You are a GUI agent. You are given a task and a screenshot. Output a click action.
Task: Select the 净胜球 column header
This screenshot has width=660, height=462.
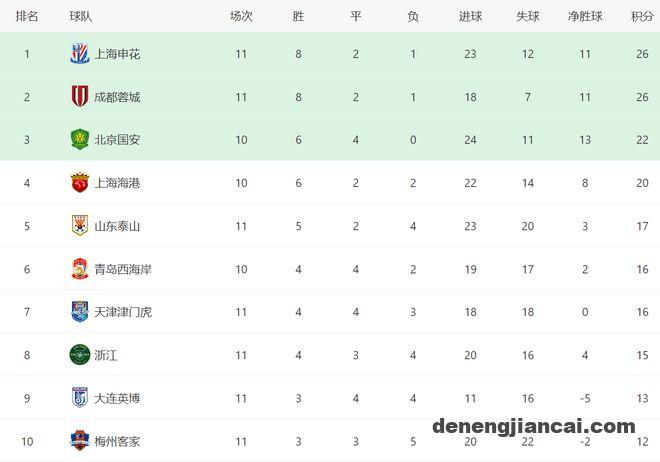(x=585, y=16)
